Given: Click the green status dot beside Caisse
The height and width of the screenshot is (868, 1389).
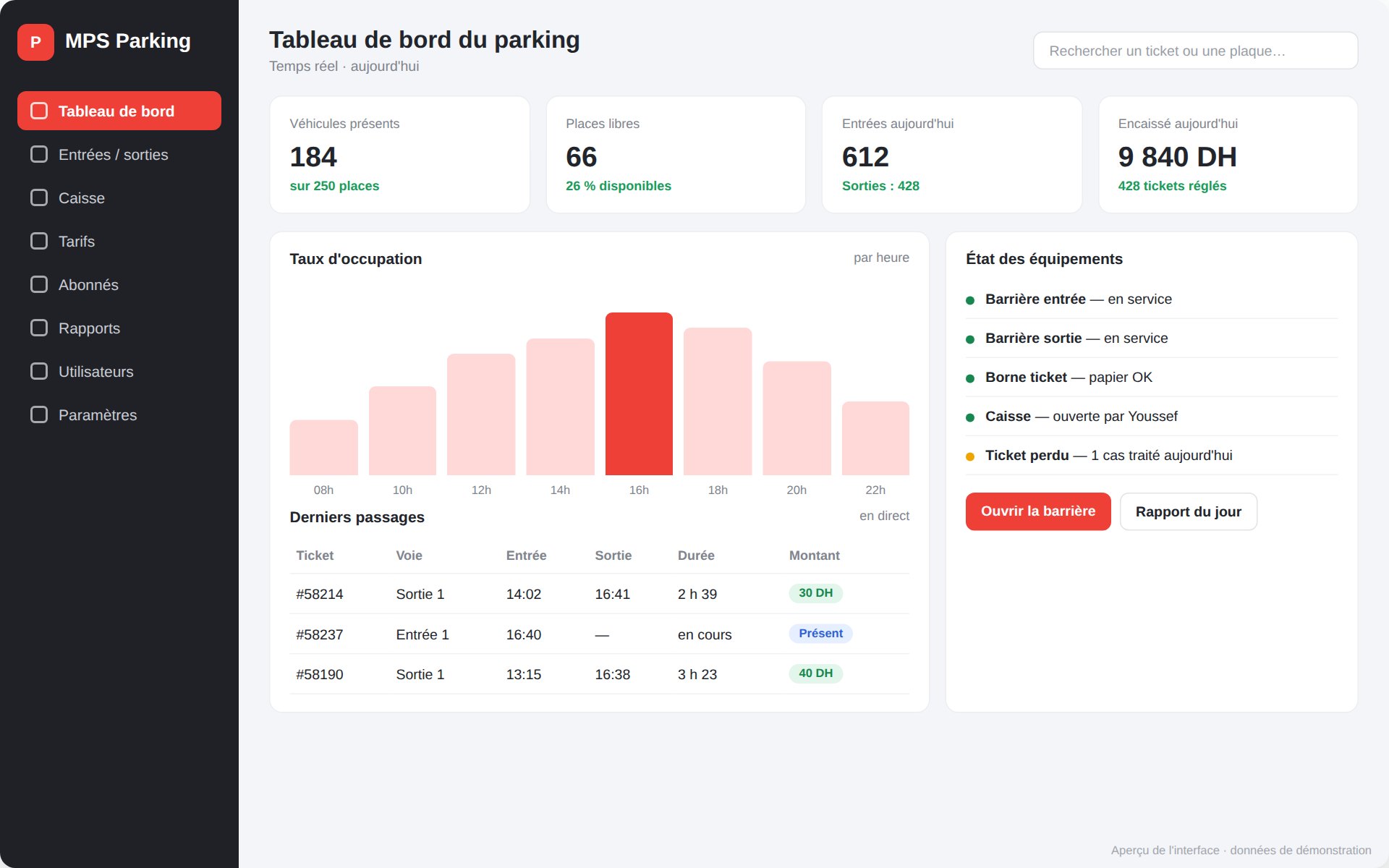Looking at the screenshot, I should [970, 417].
